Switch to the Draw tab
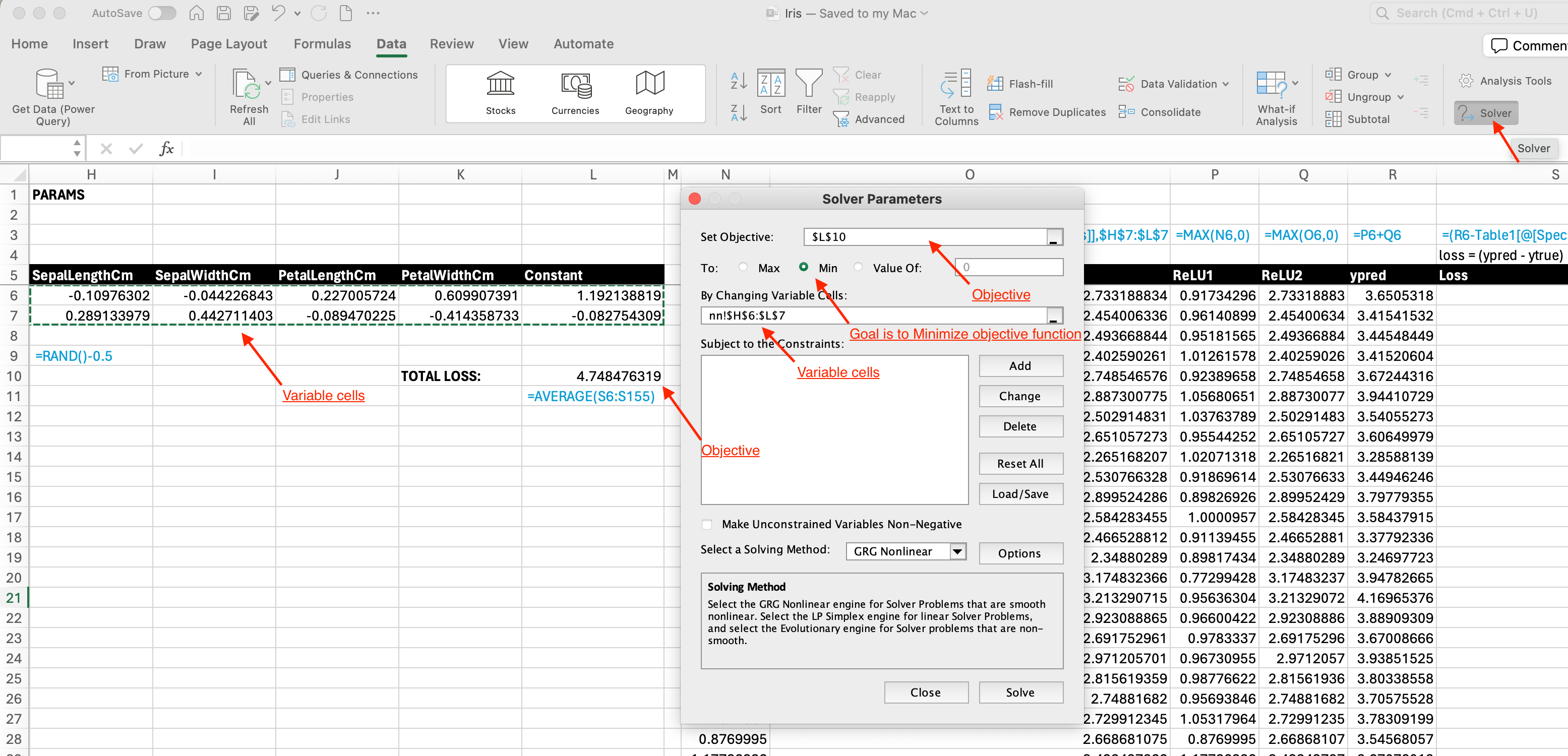This screenshot has height=756, width=1568. 150,44
